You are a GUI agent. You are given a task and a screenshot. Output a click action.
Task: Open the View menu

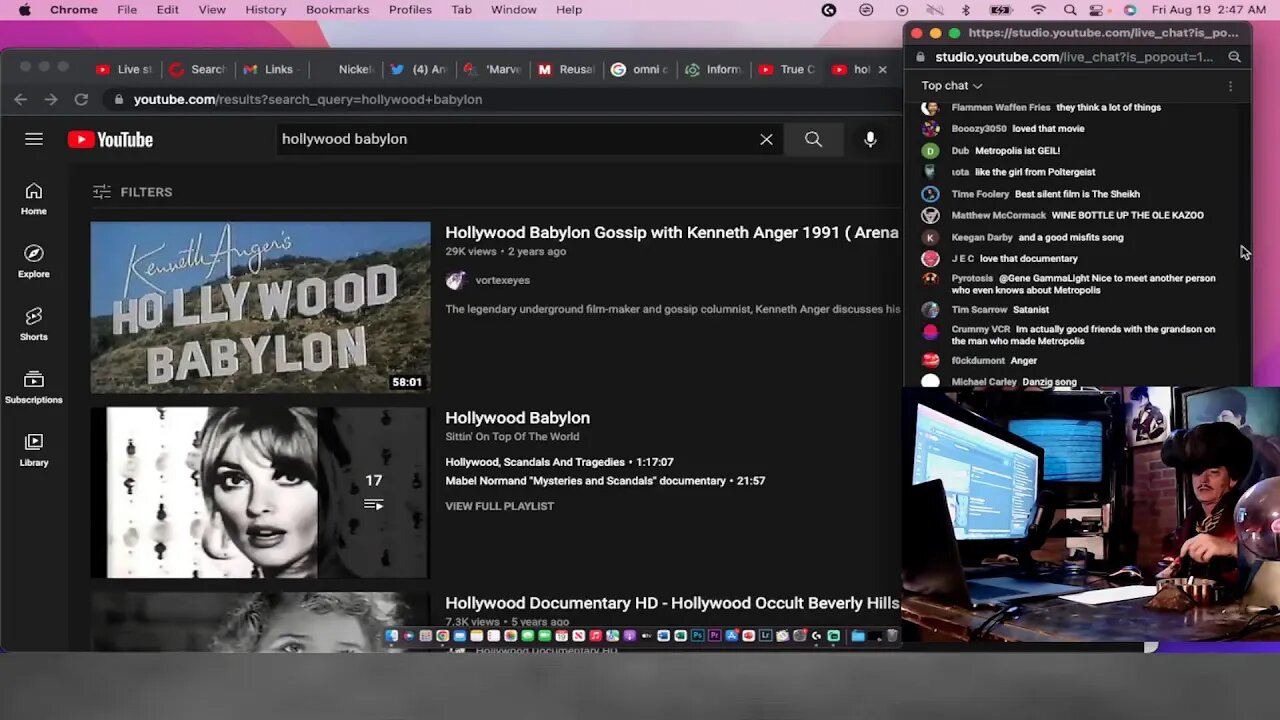click(212, 10)
